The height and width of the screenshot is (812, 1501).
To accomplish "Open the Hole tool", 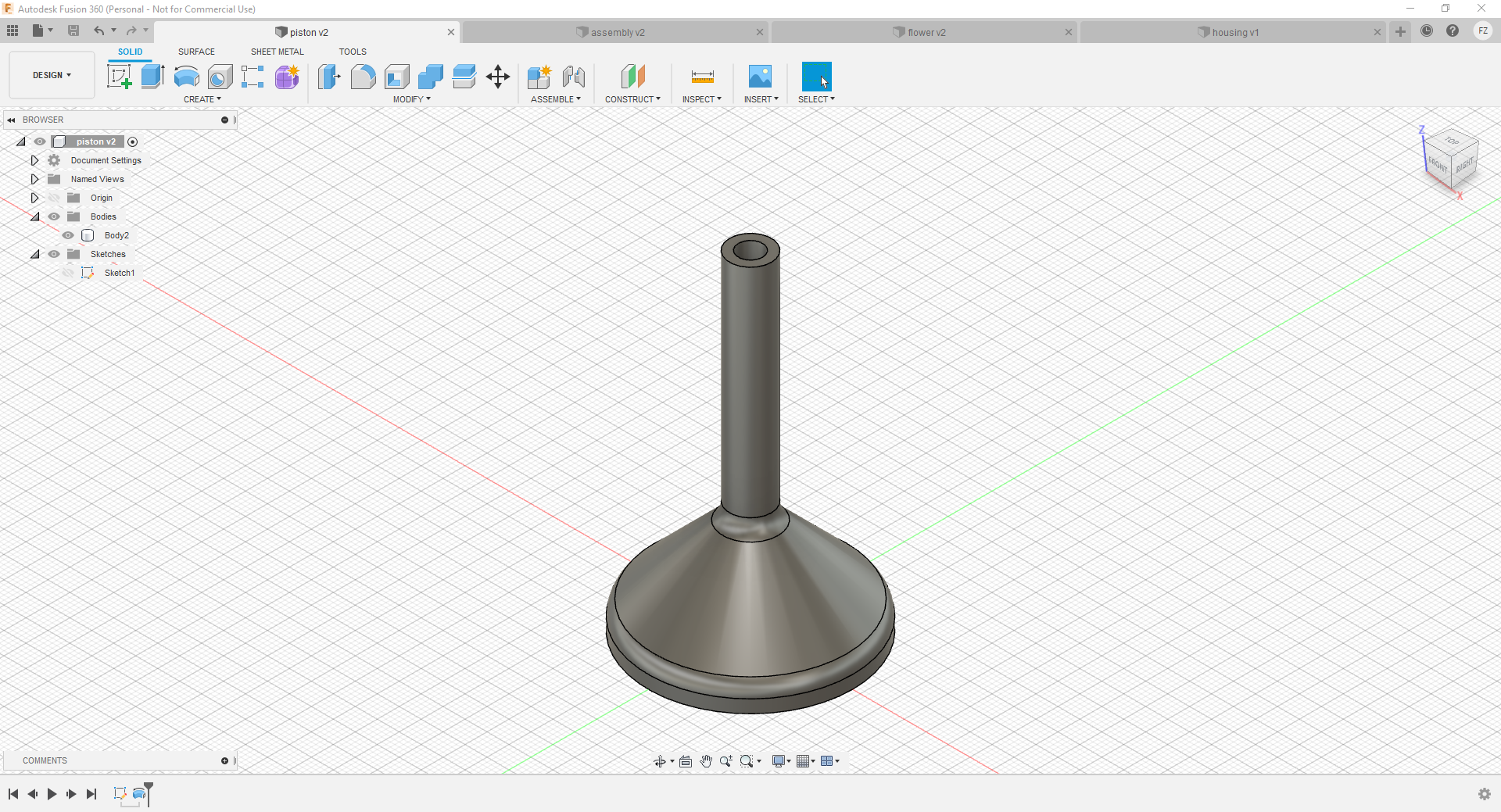I will (x=220, y=77).
